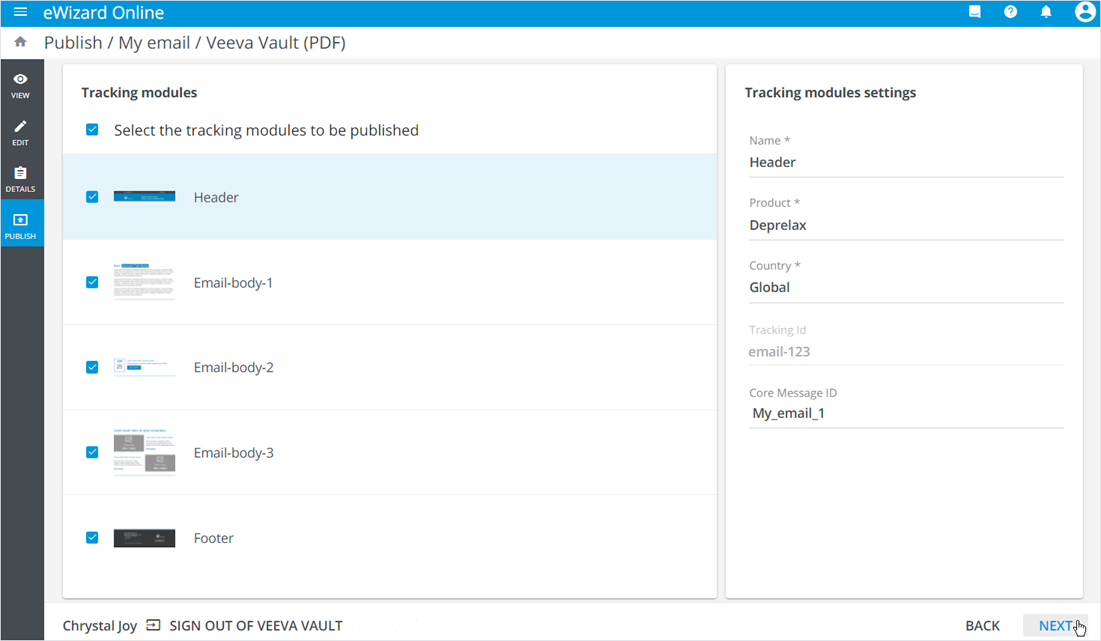Open the user account avatar
Image resolution: width=1101 pixels, height=641 pixels.
click(1084, 13)
